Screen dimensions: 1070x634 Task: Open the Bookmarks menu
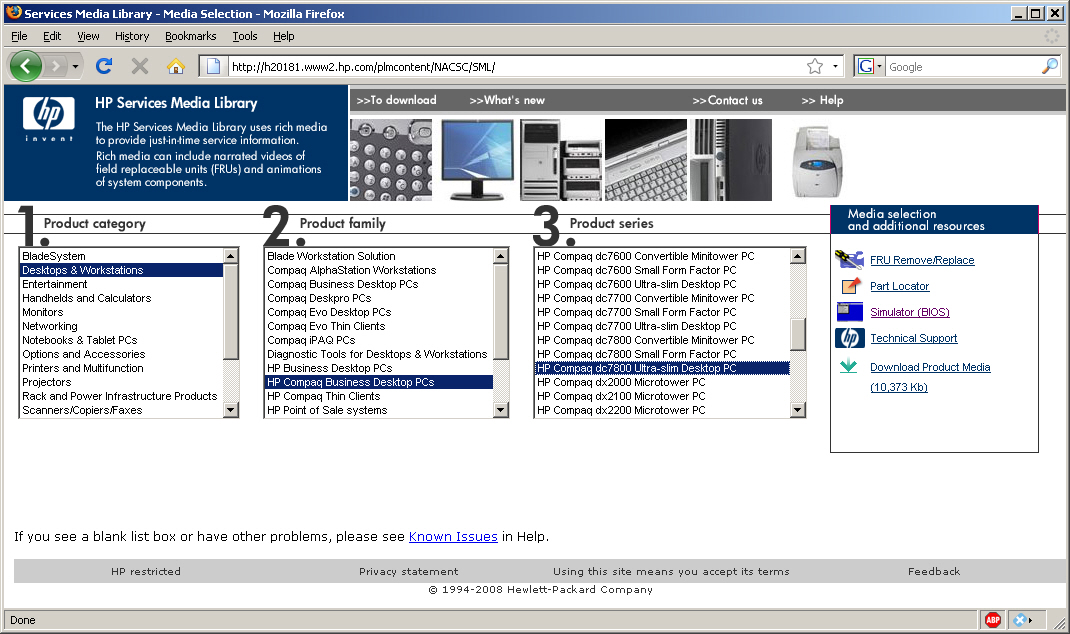(x=190, y=36)
